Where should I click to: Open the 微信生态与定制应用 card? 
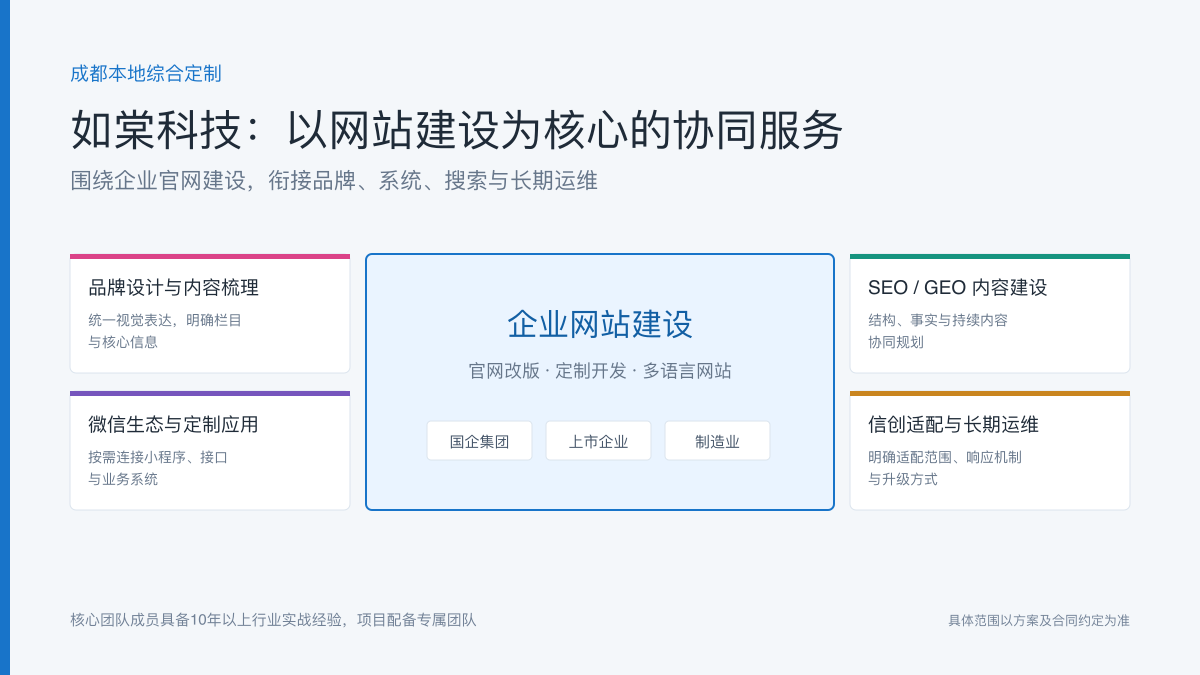tap(210, 451)
